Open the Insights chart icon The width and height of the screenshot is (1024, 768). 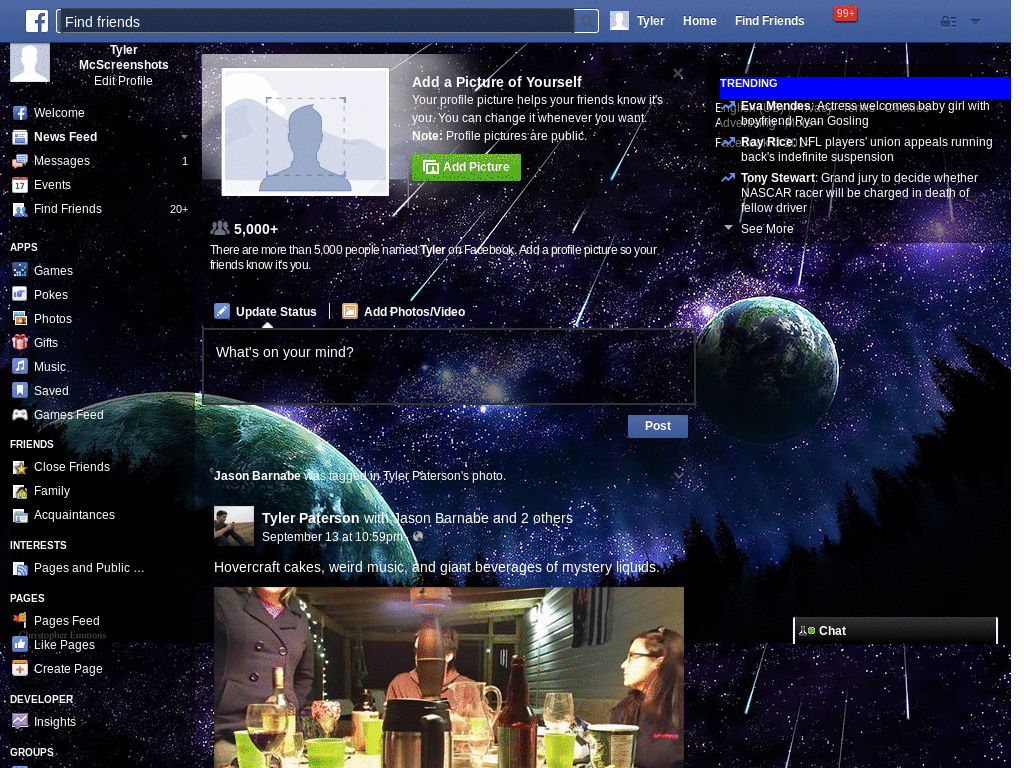(20, 722)
